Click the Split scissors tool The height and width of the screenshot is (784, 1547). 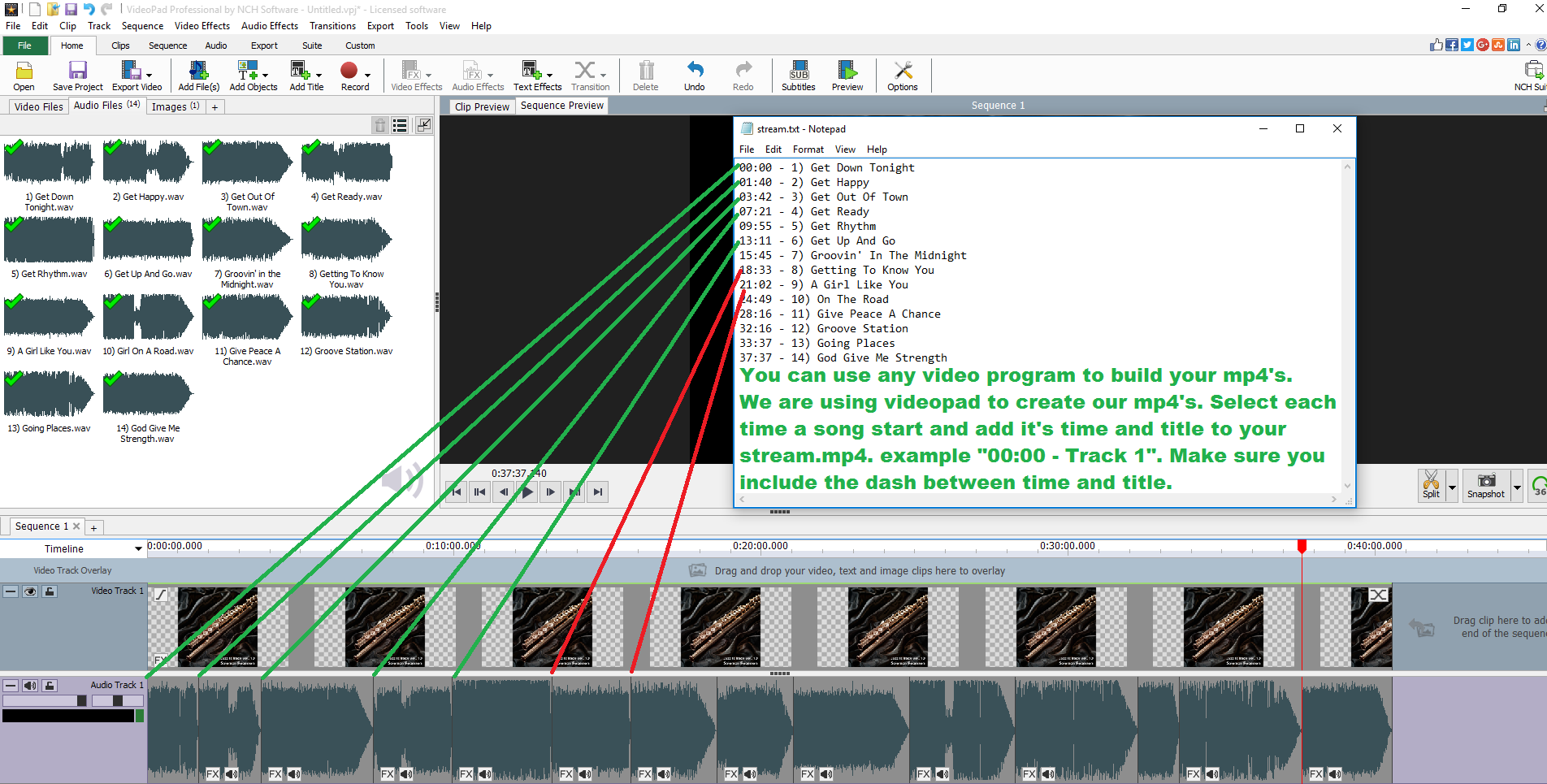(1431, 484)
